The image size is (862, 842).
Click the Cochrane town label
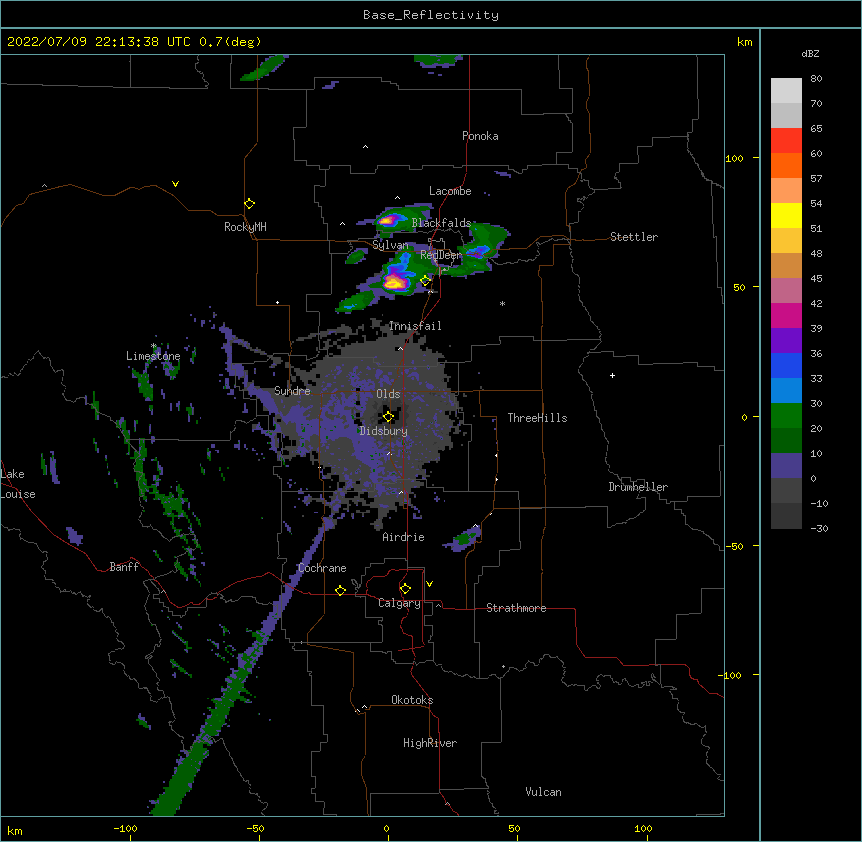[322, 568]
